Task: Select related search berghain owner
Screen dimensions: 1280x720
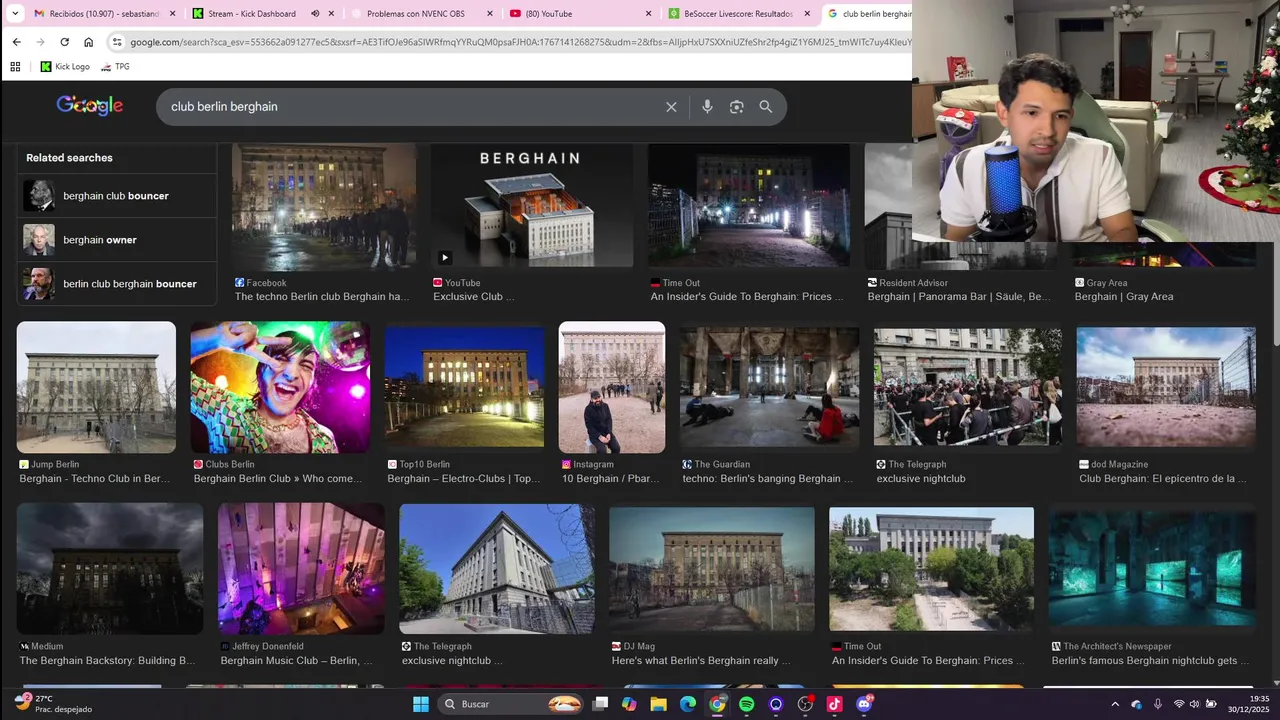Action: [x=117, y=240]
